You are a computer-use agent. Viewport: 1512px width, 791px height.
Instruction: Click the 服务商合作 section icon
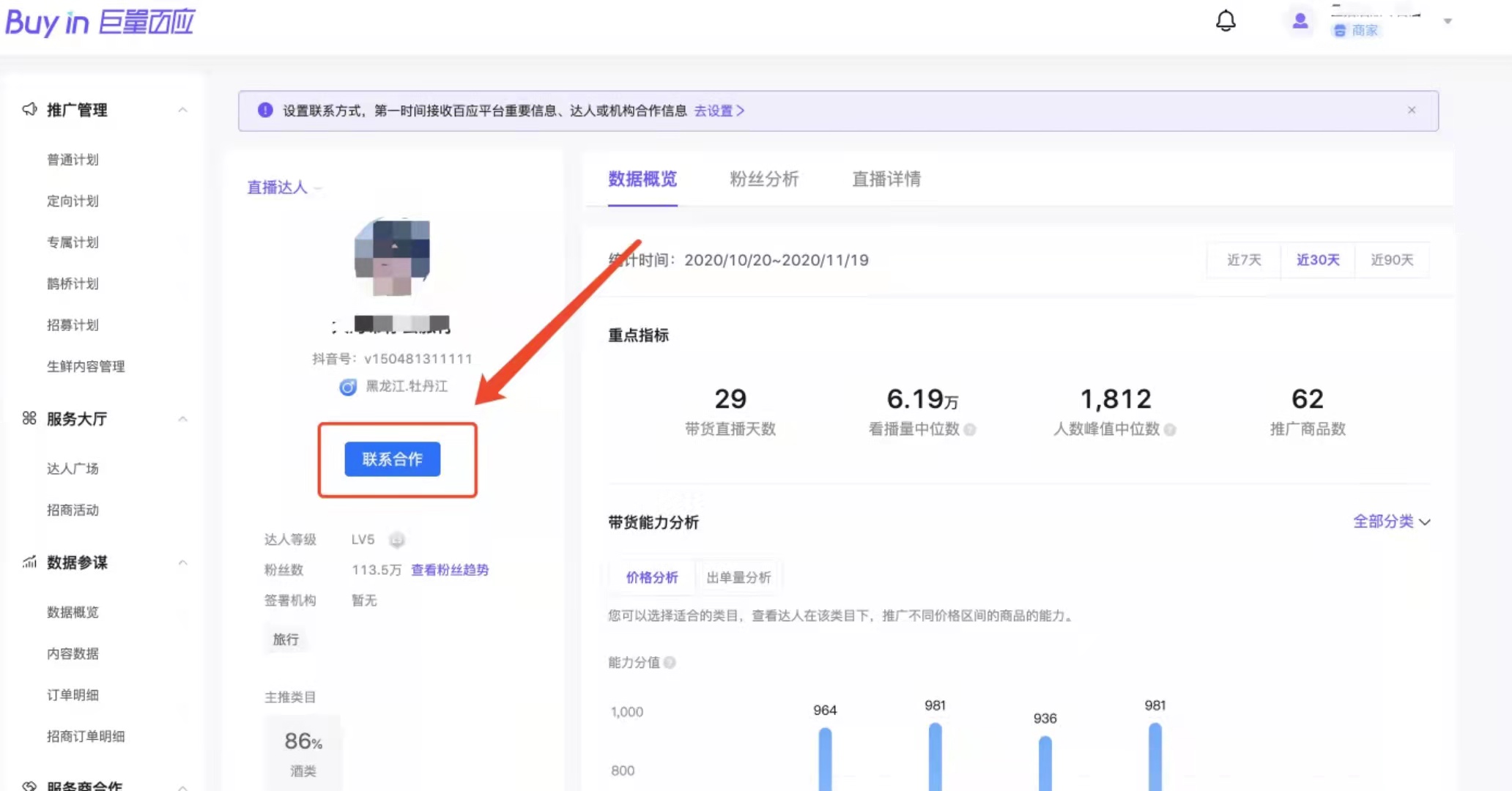click(x=29, y=786)
